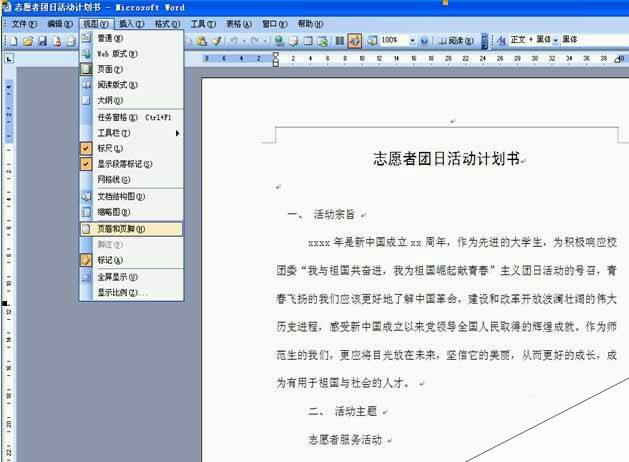Expand 工具栏 submenu arrow

(x=177, y=133)
